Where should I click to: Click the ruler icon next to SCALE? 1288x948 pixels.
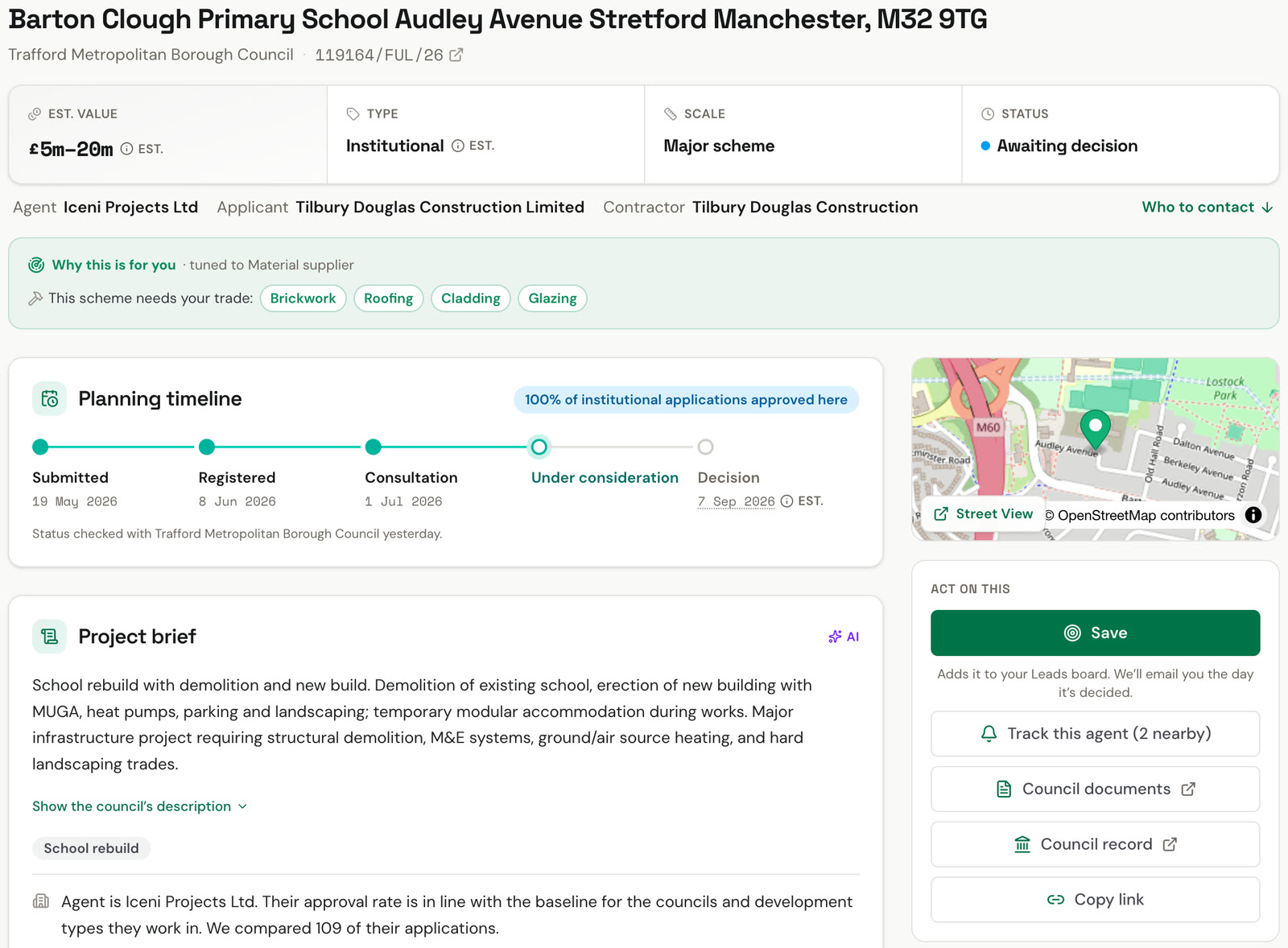pos(671,114)
